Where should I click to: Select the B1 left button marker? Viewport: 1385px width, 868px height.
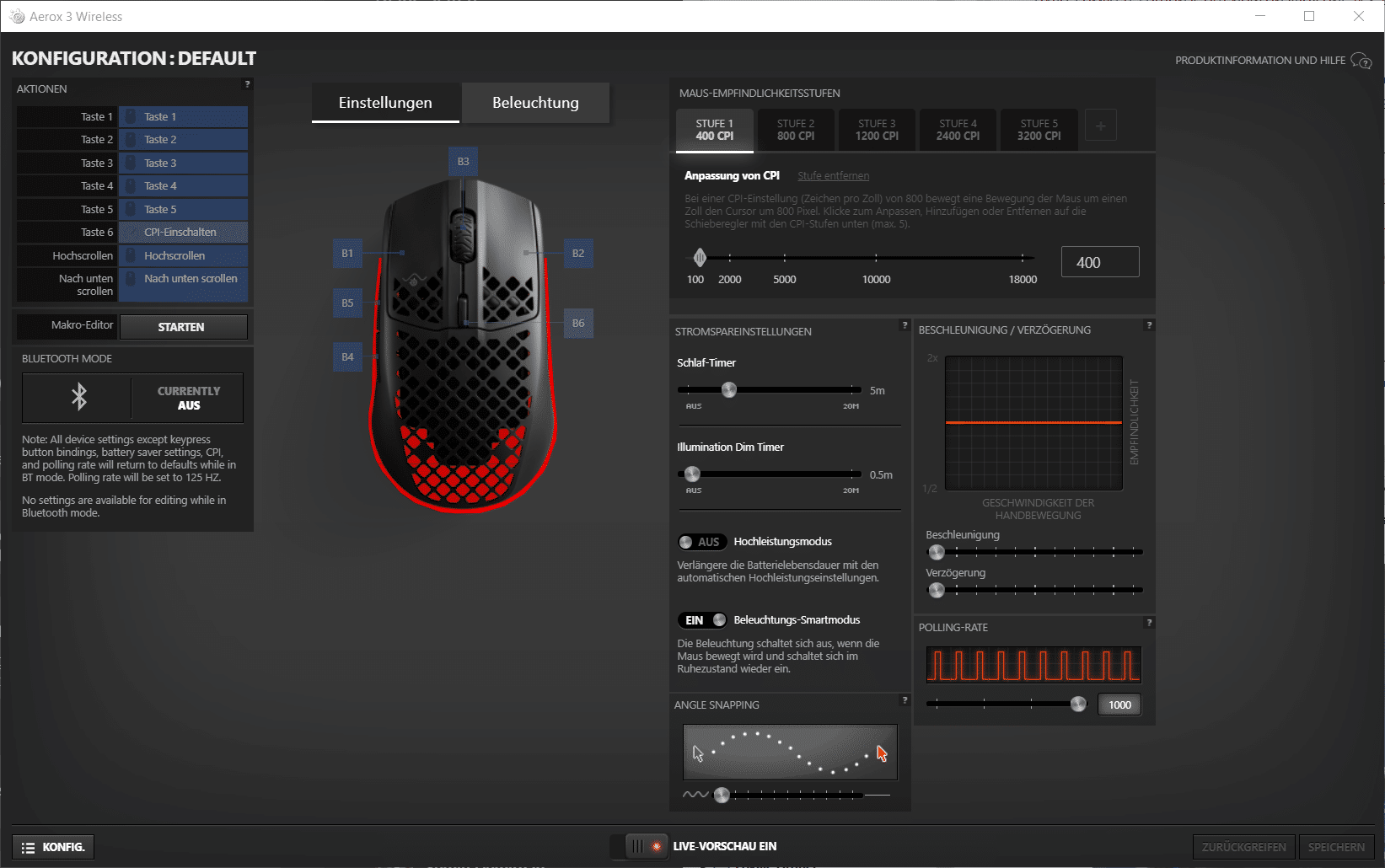point(347,253)
